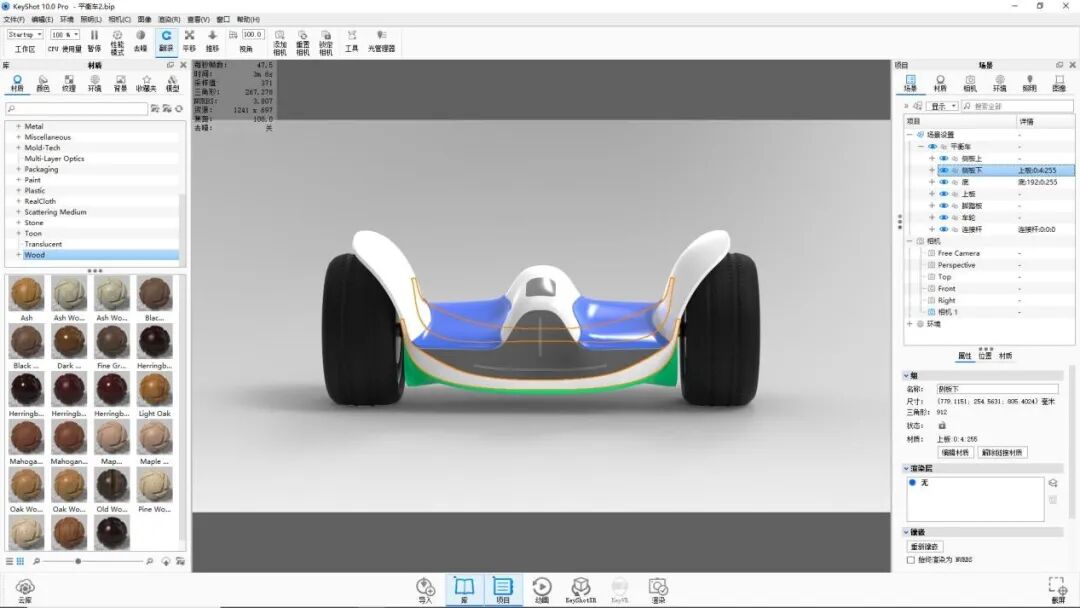
Task: Launch KeyShotXR from the bottom bar
Action: 581,588
